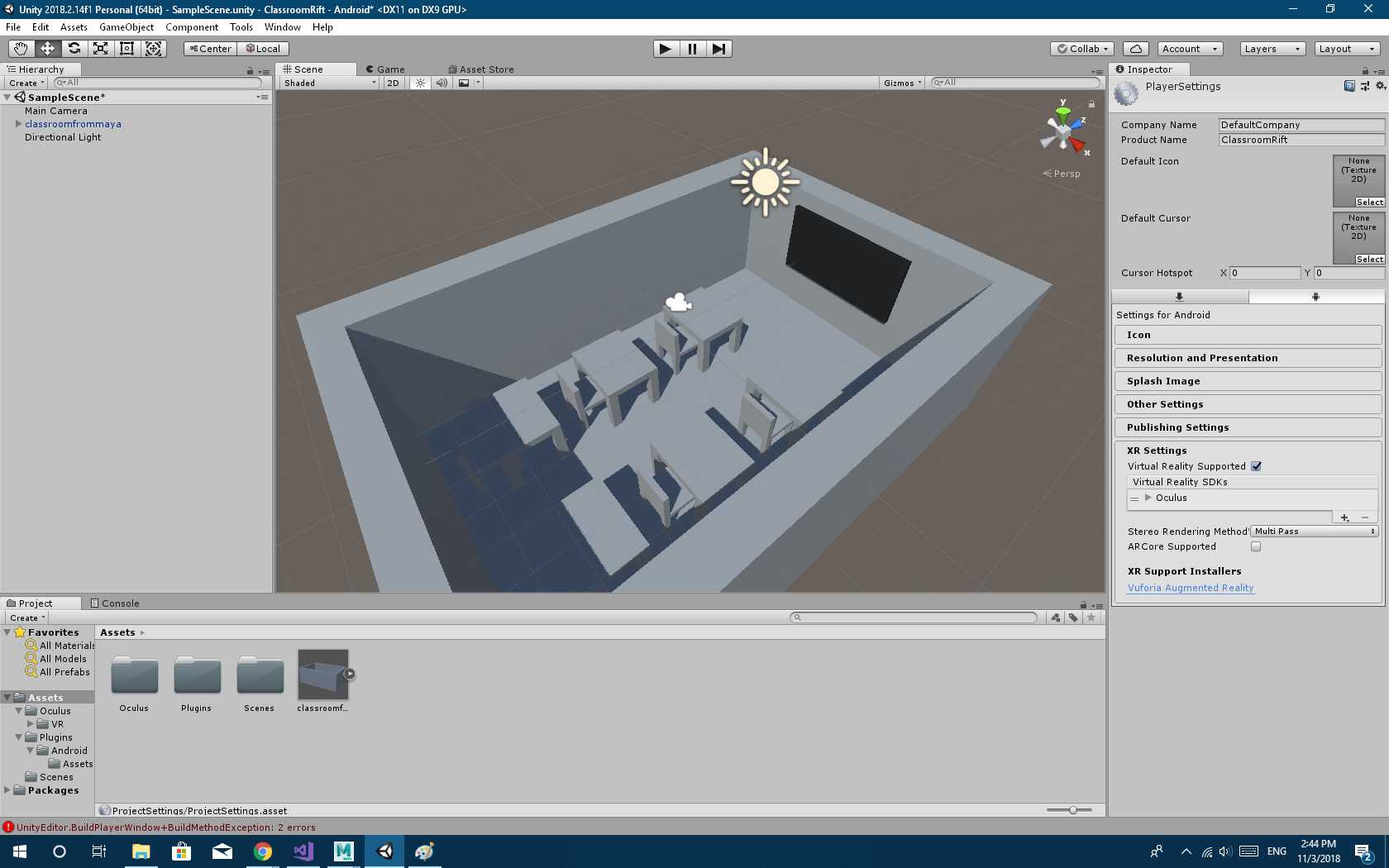Toggle the Center pivot mode button
The image size is (1389, 868).
[211, 49]
